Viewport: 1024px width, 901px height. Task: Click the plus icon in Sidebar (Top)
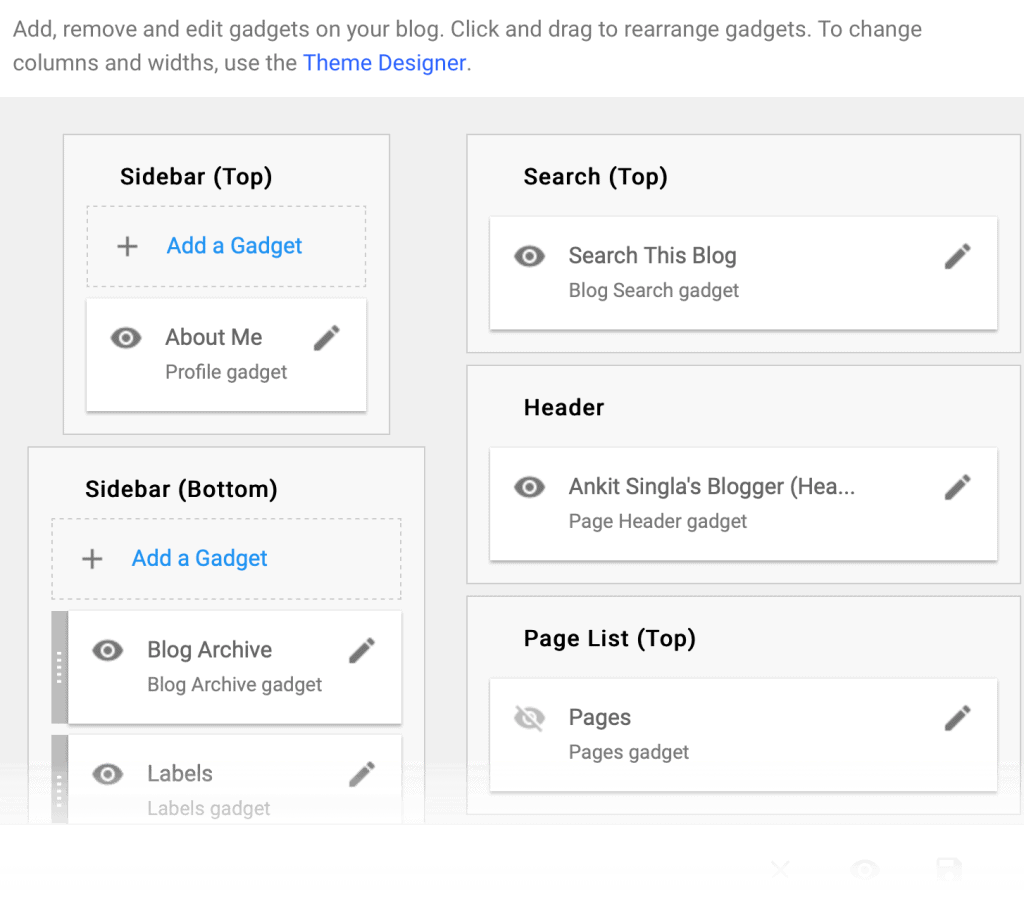[127, 245]
